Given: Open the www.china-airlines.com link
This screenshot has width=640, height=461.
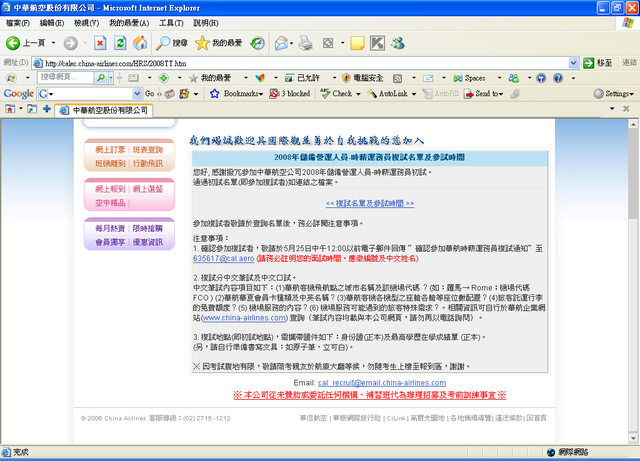Looking at the screenshot, I should point(244,318).
